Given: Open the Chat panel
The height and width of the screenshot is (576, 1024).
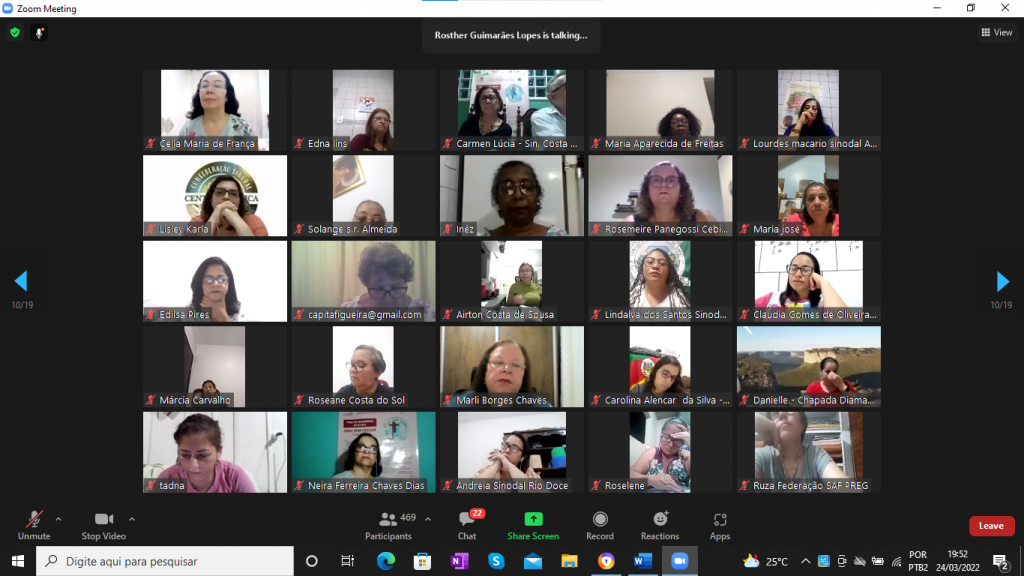Looking at the screenshot, I should (467, 524).
